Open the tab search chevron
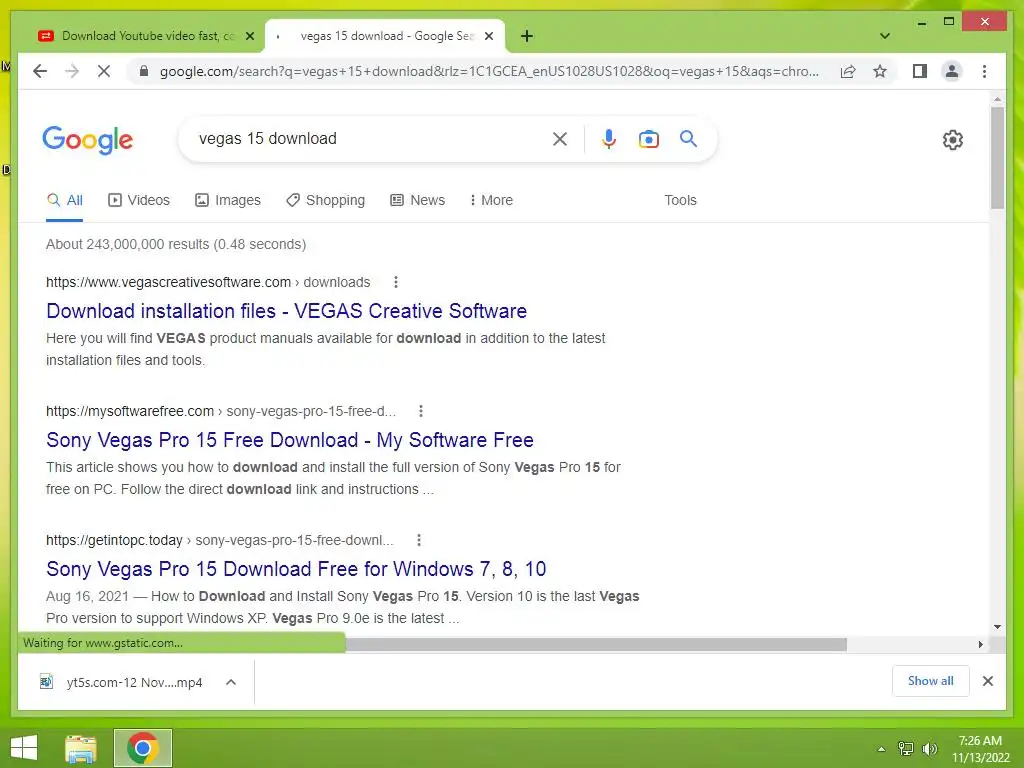The image size is (1024, 768). click(885, 36)
